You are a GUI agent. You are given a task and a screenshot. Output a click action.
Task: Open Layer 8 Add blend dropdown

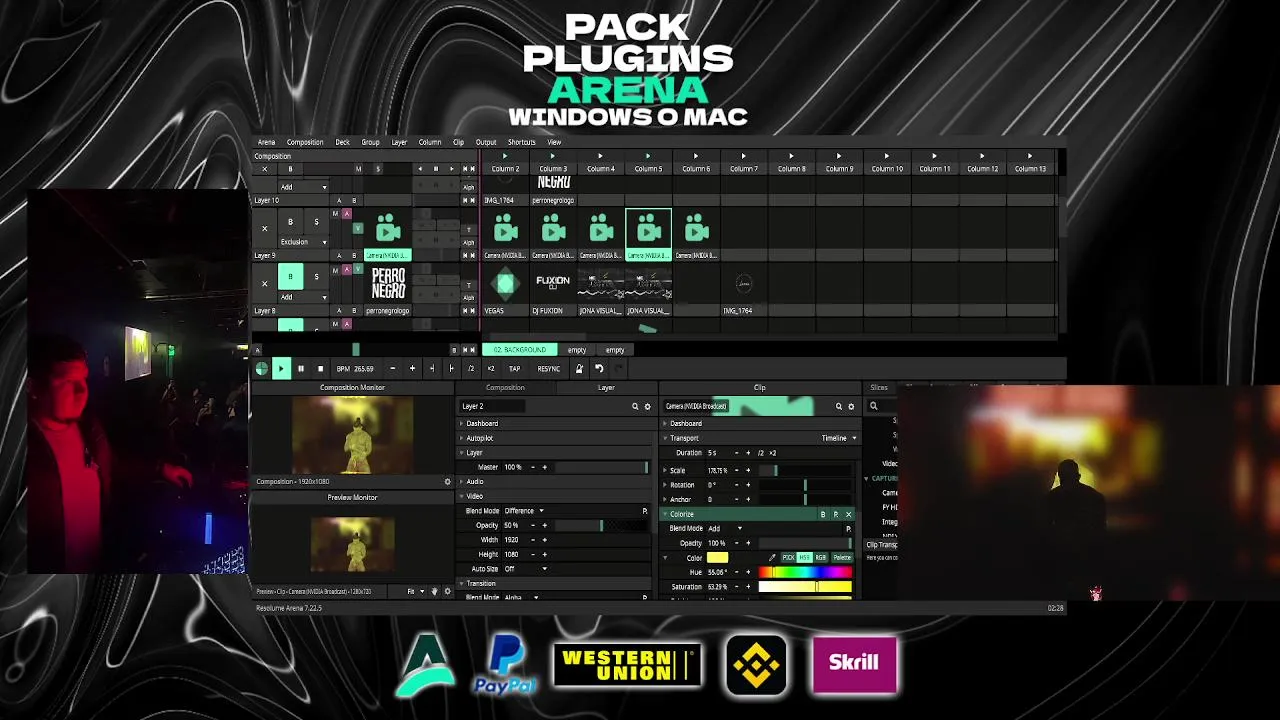point(303,297)
